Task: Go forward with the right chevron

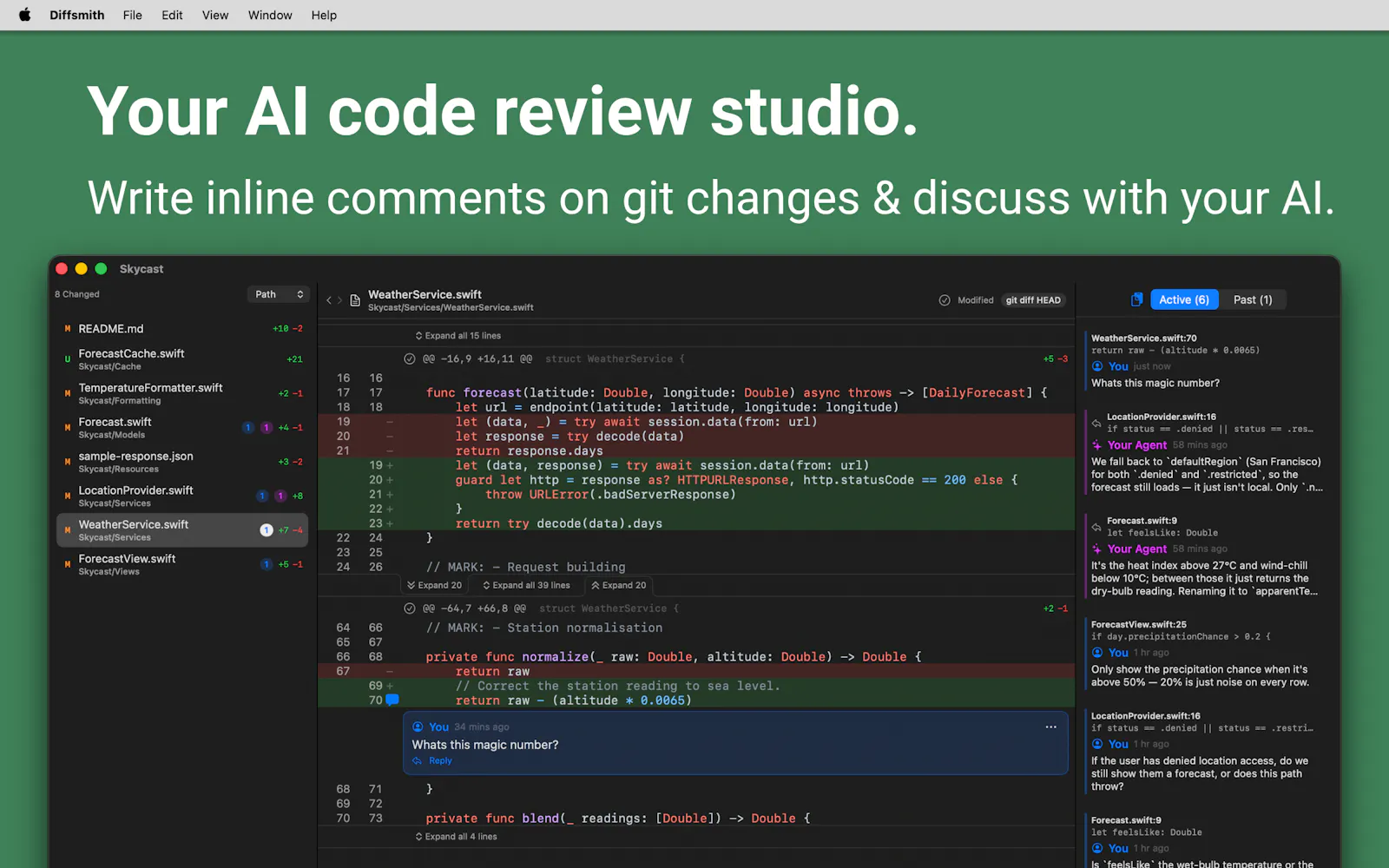Action: point(339,300)
